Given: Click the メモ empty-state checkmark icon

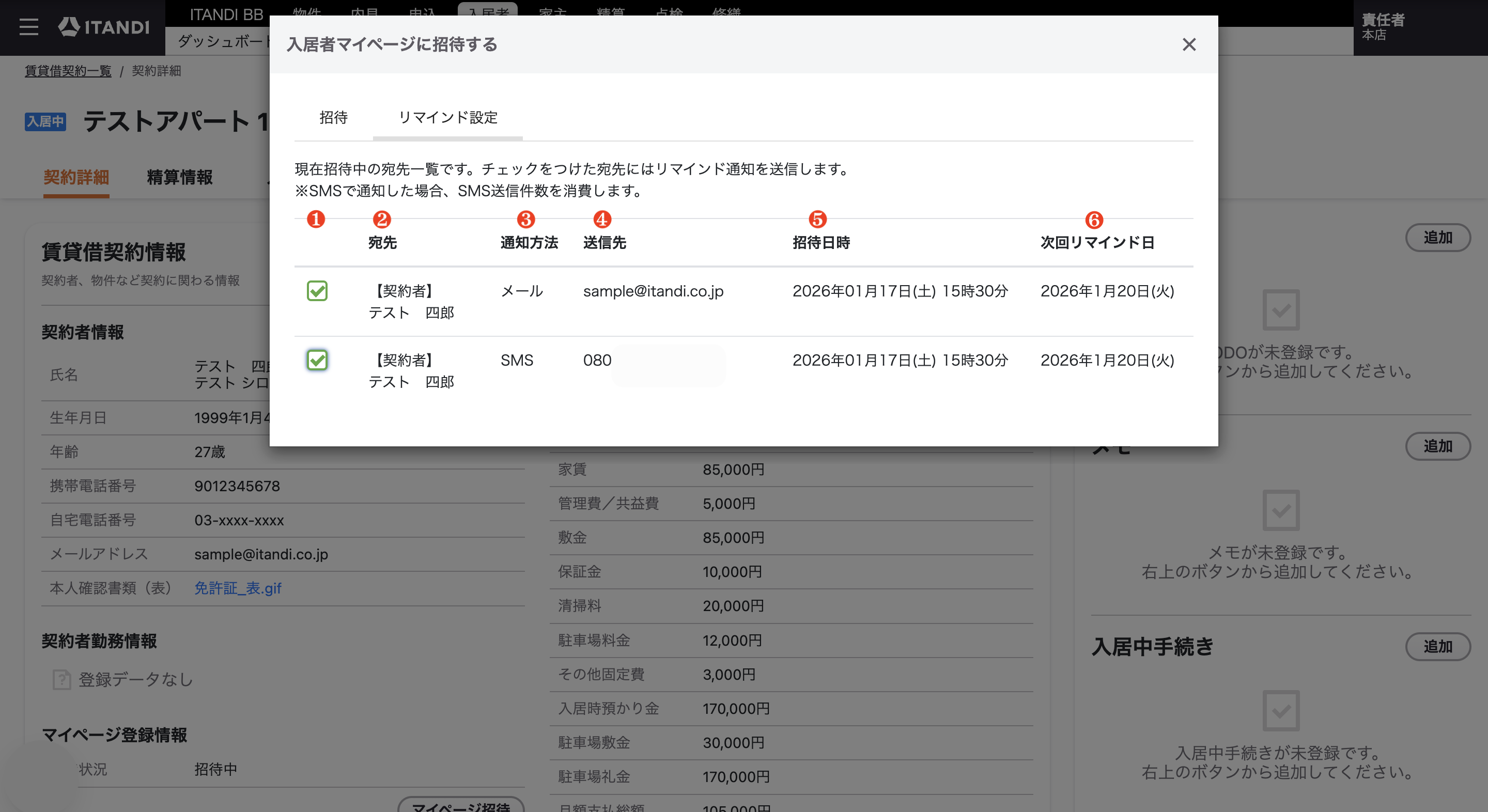Looking at the screenshot, I should [x=1281, y=510].
